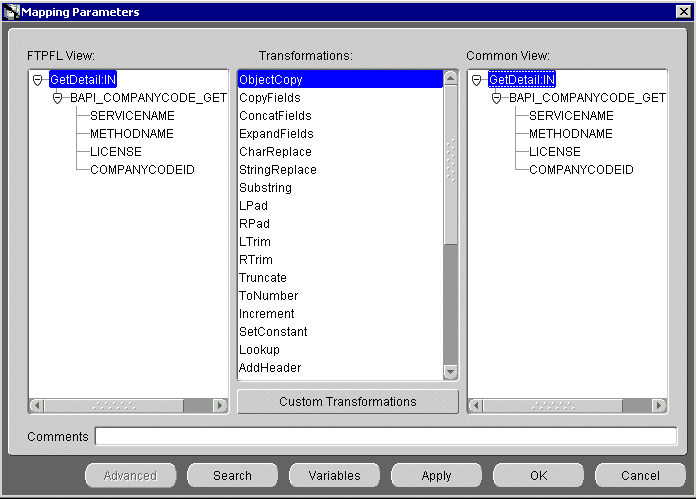The width and height of the screenshot is (696, 499).
Task: Select COMPANYCODEID in FTPFL View
Action: (142, 170)
